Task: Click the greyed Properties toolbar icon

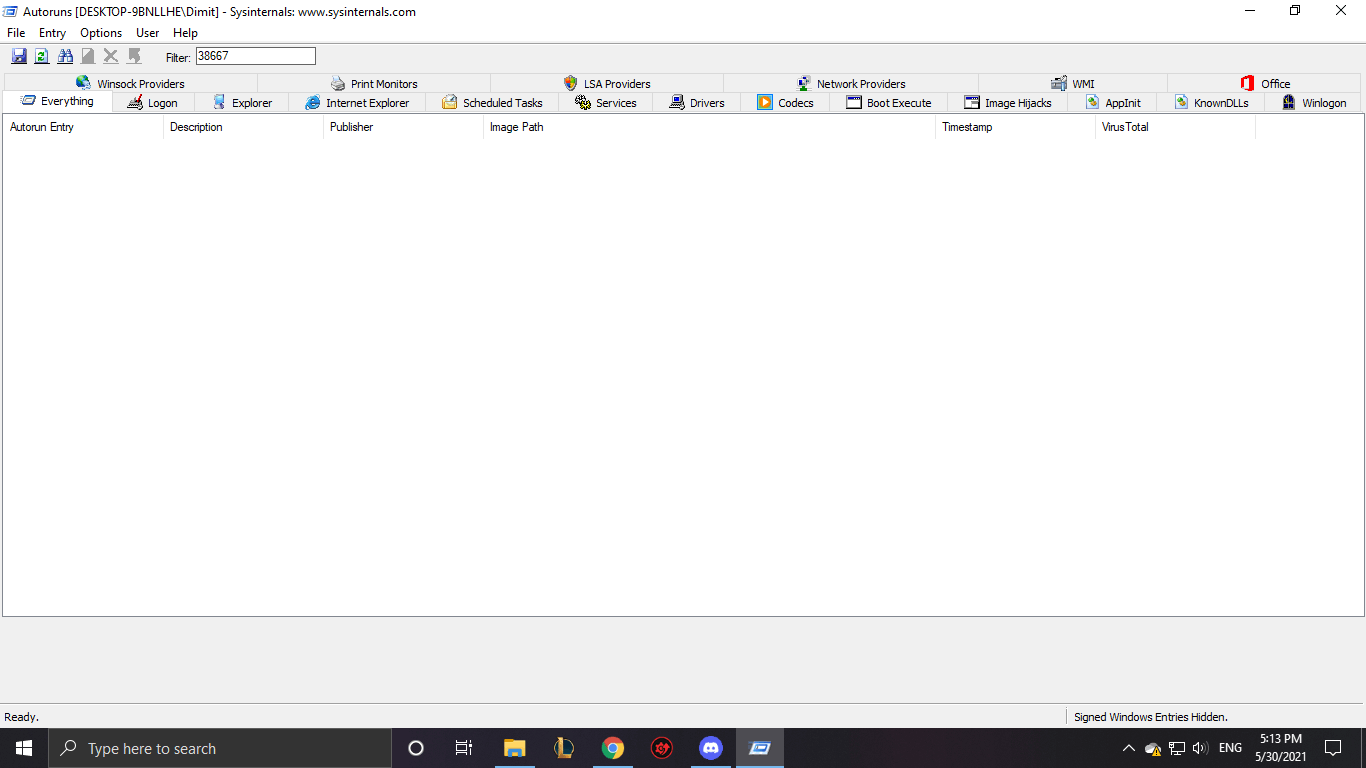Action: pos(88,56)
